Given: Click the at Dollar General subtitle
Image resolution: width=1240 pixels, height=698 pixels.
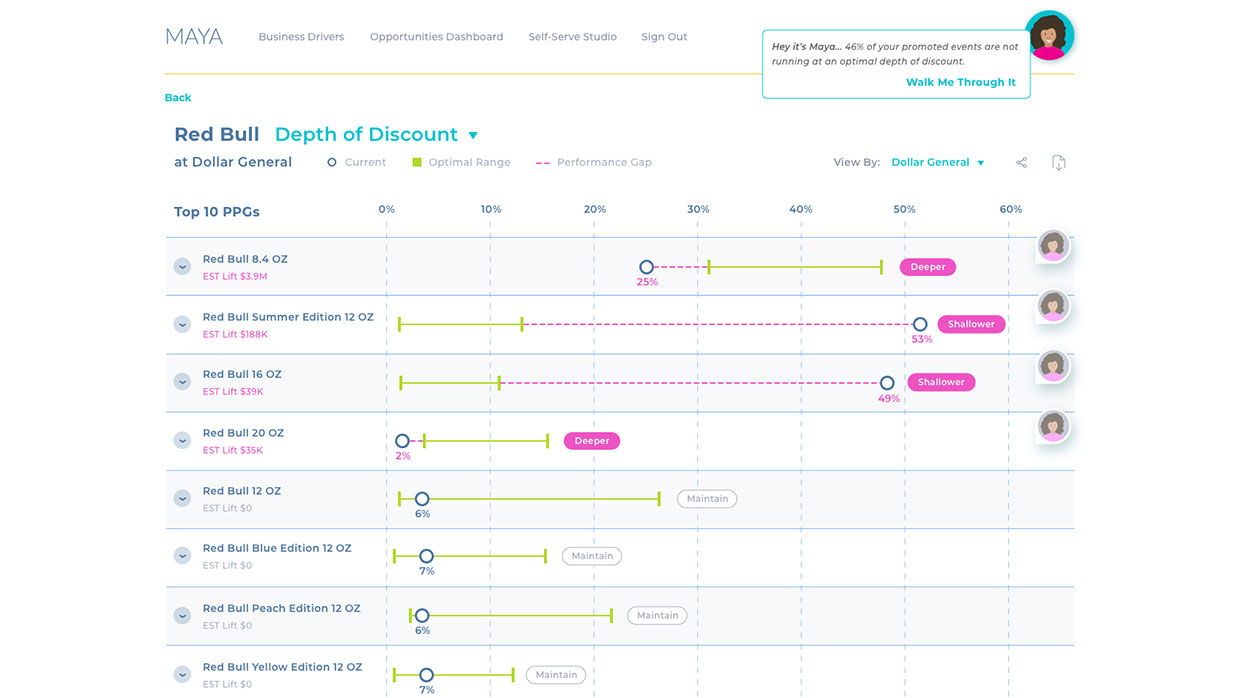Looking at the screenshot, I should pyautogui.click(x=233, y=162).
